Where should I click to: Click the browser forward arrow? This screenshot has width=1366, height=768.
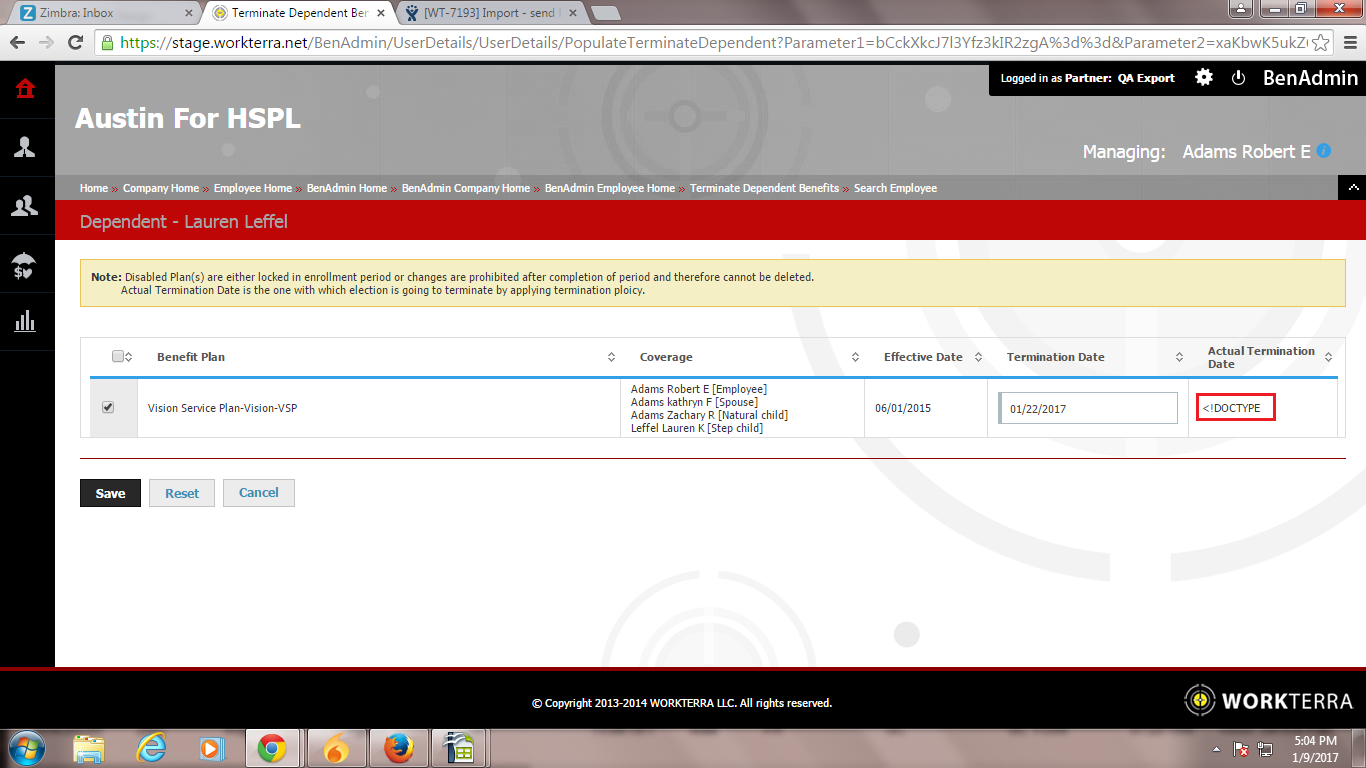pyautogui.click(x=46, y=42)
